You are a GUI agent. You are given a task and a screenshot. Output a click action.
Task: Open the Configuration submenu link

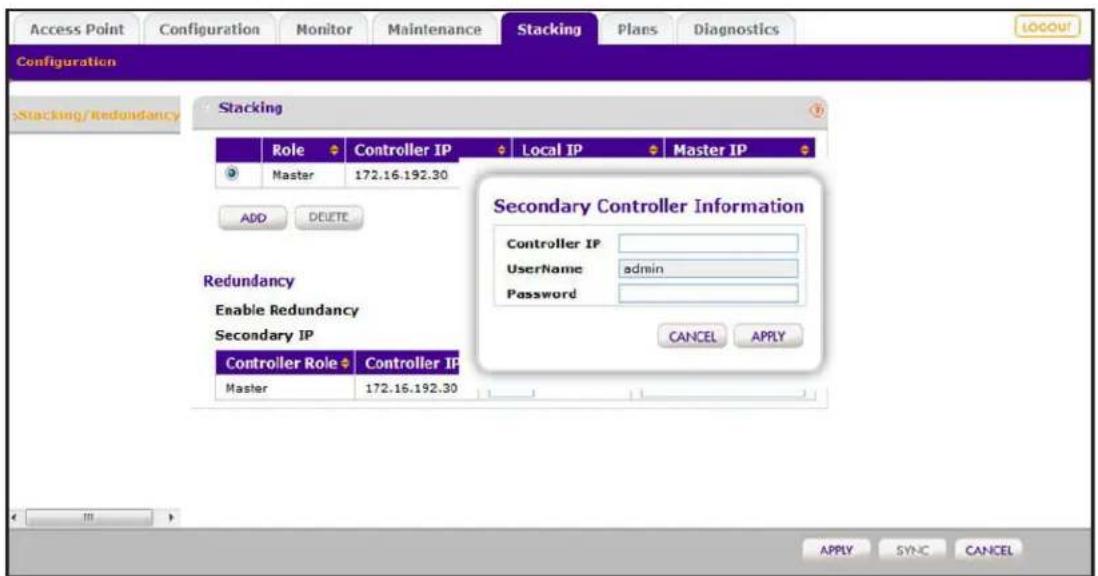click(x=66, y=62)
